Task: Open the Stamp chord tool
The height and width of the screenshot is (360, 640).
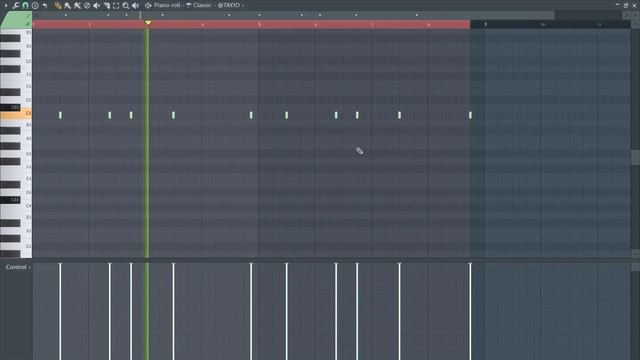Action: tap(35, 5)
